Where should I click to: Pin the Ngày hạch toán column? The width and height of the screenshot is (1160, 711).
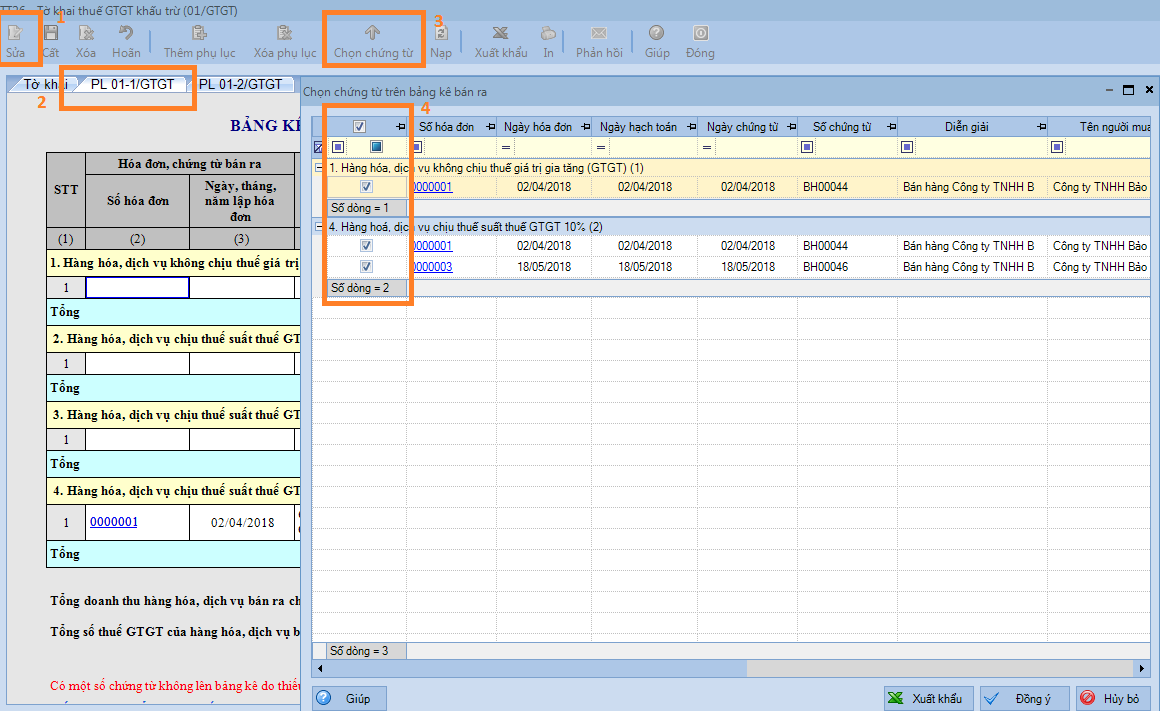[x=692, y=127]
